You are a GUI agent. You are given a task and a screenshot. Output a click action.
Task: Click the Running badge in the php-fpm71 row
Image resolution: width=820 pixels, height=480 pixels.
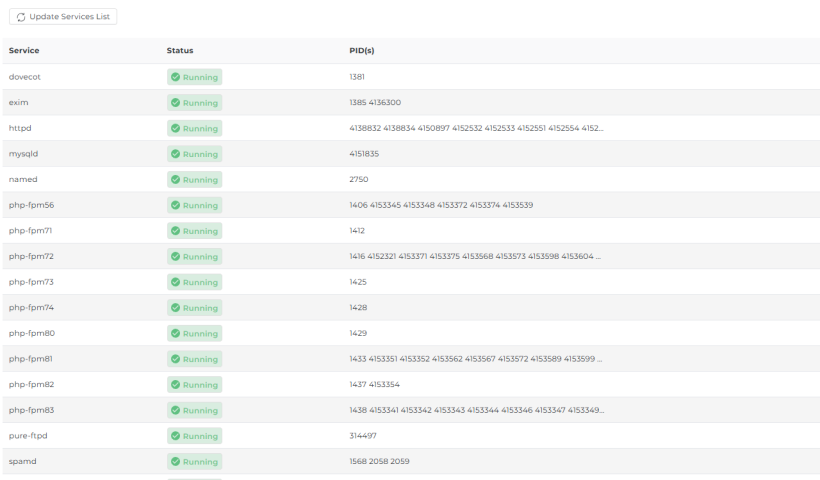195,231
